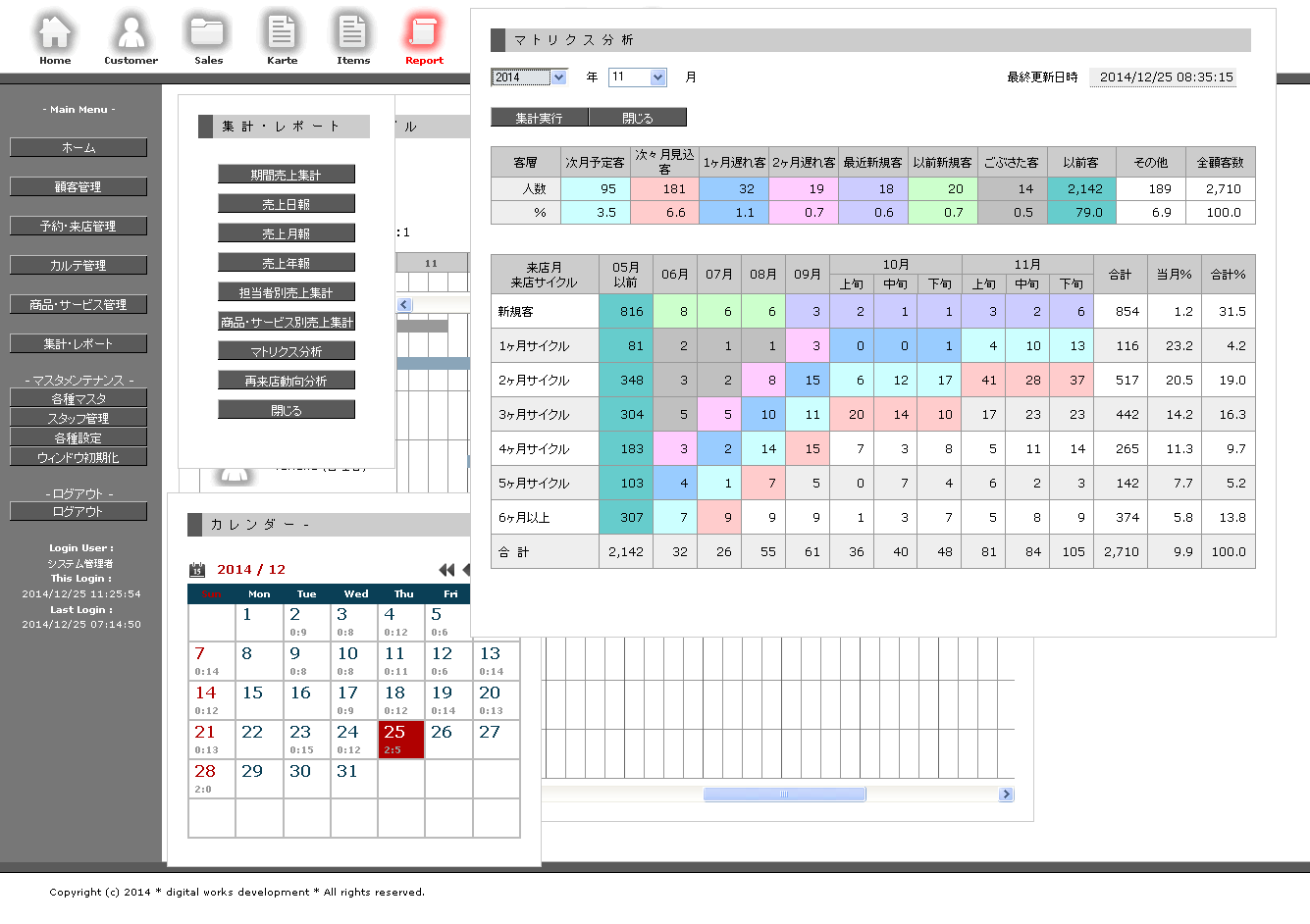
Task: Select 担当者別売上集計 report
Action: tap(287, 292)
